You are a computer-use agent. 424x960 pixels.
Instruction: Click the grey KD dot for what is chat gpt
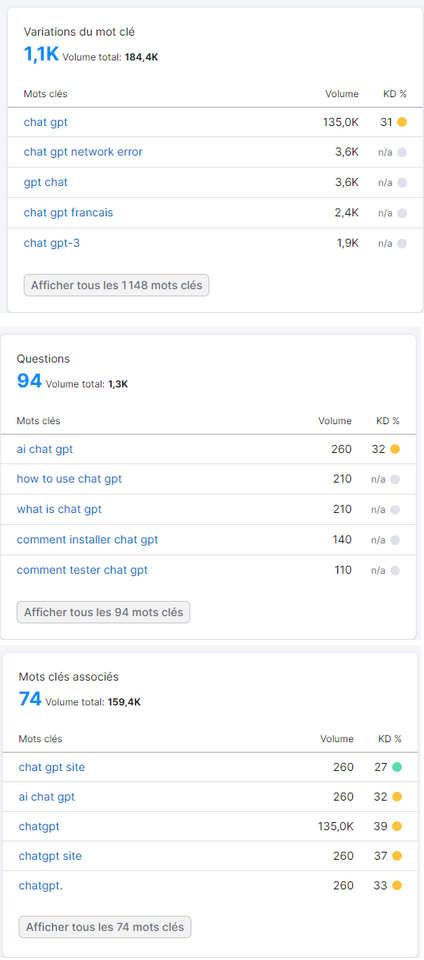point(395,509)
